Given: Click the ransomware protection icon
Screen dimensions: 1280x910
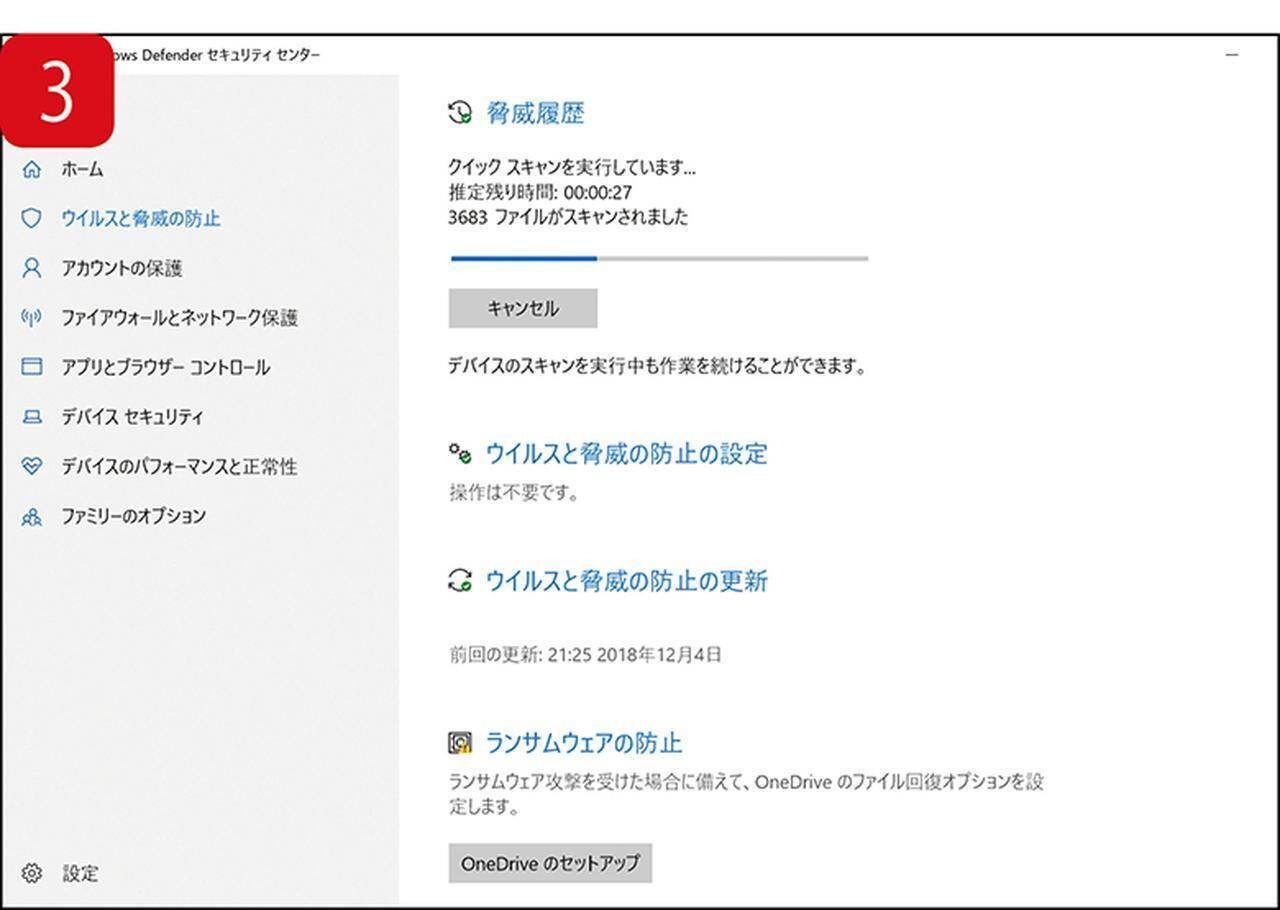Looking at the screenshot, I should [460, 743].
